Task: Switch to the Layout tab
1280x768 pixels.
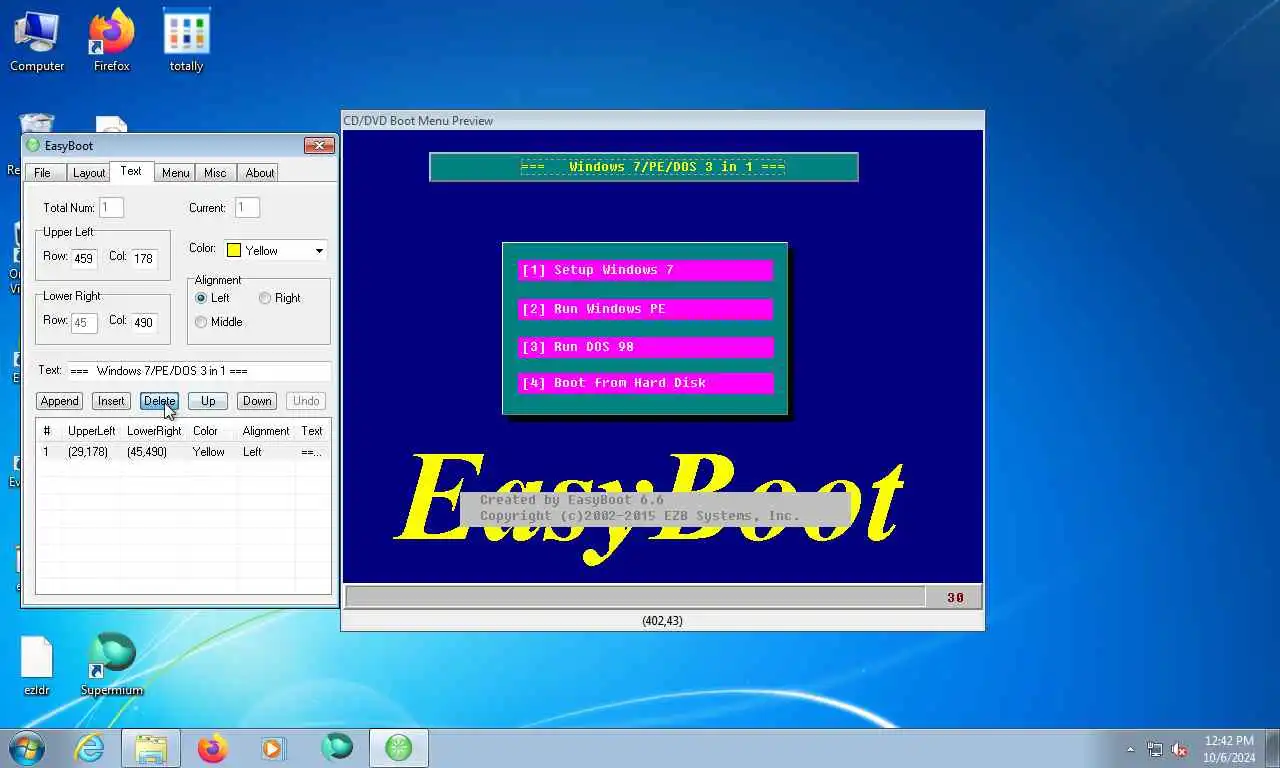Action: (x=89, y=173)
